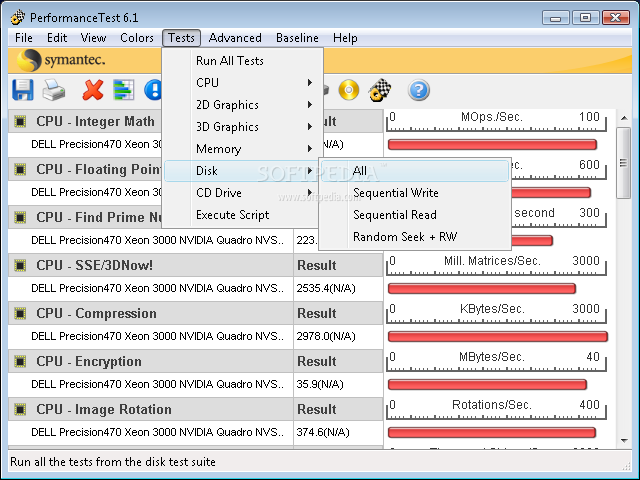
Task: Click the MBytes/Sec. red result bar
Action: coord(487,384)
